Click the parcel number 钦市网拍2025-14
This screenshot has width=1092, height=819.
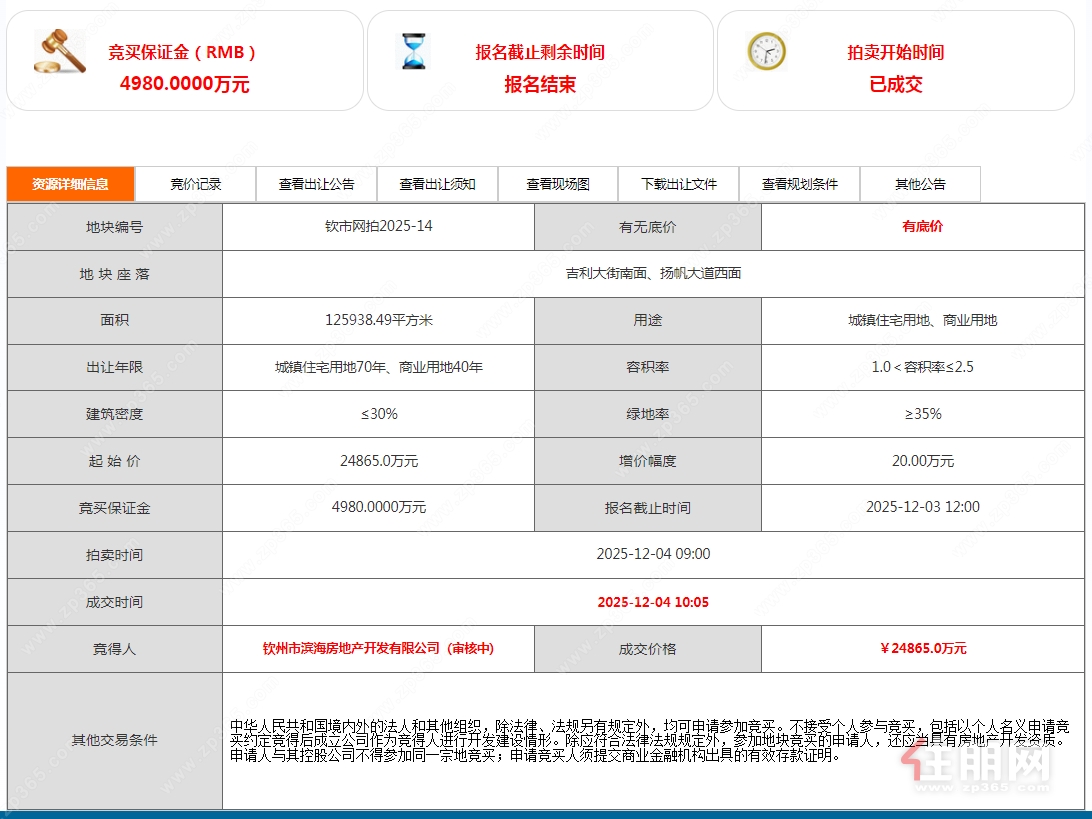(x=380, y=226)
